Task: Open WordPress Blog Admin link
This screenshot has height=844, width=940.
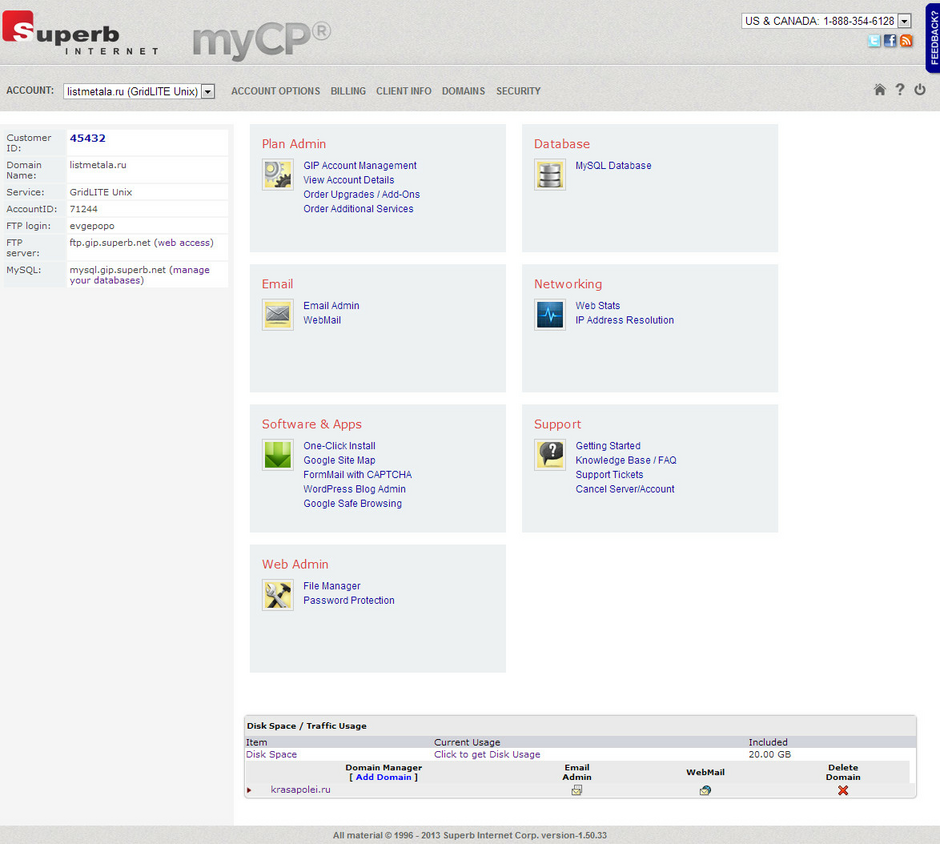Action: [354, 489]
